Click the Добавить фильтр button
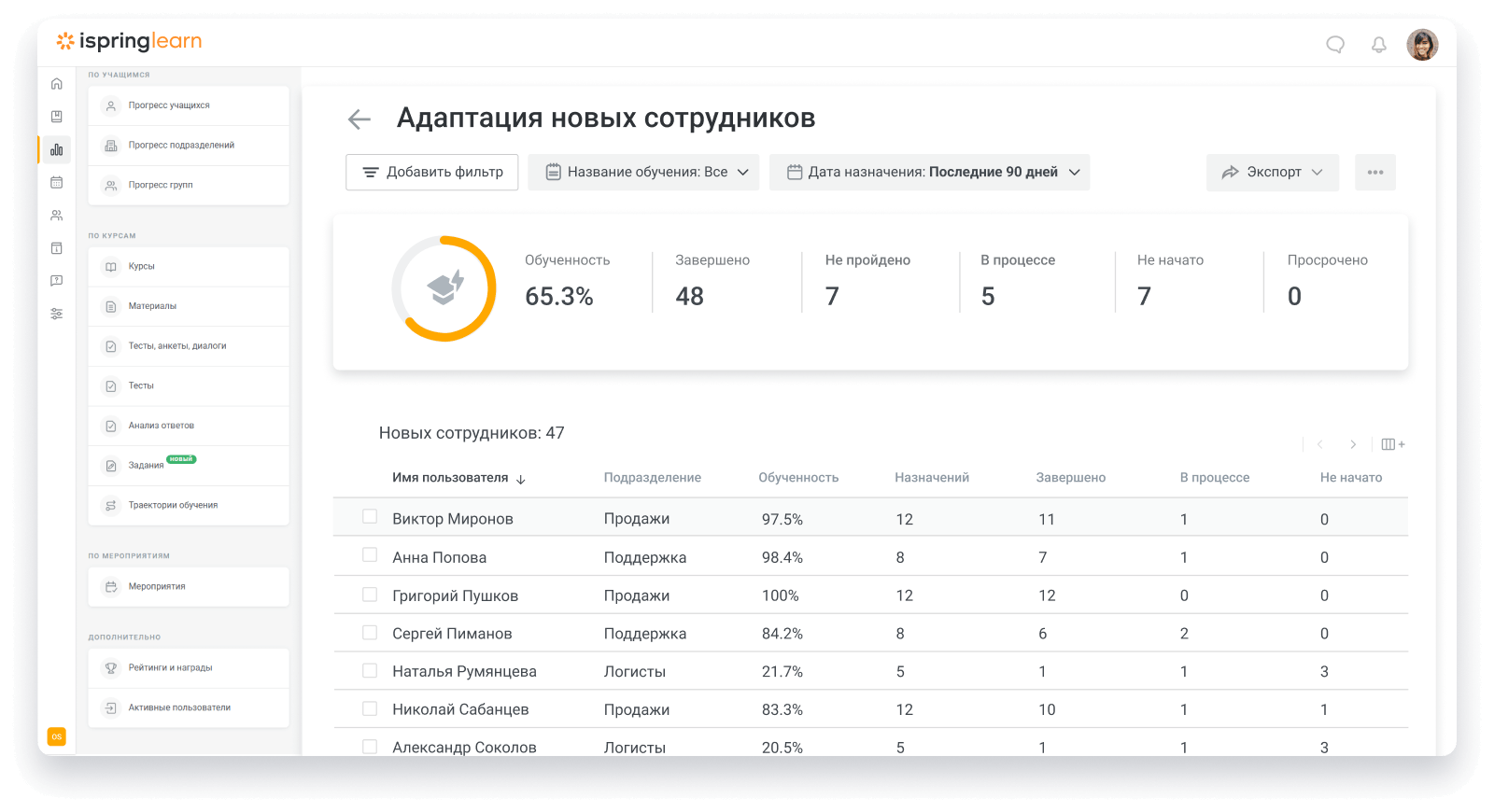This screenshot has width=1494, height=812. click(x=432, y=173)
